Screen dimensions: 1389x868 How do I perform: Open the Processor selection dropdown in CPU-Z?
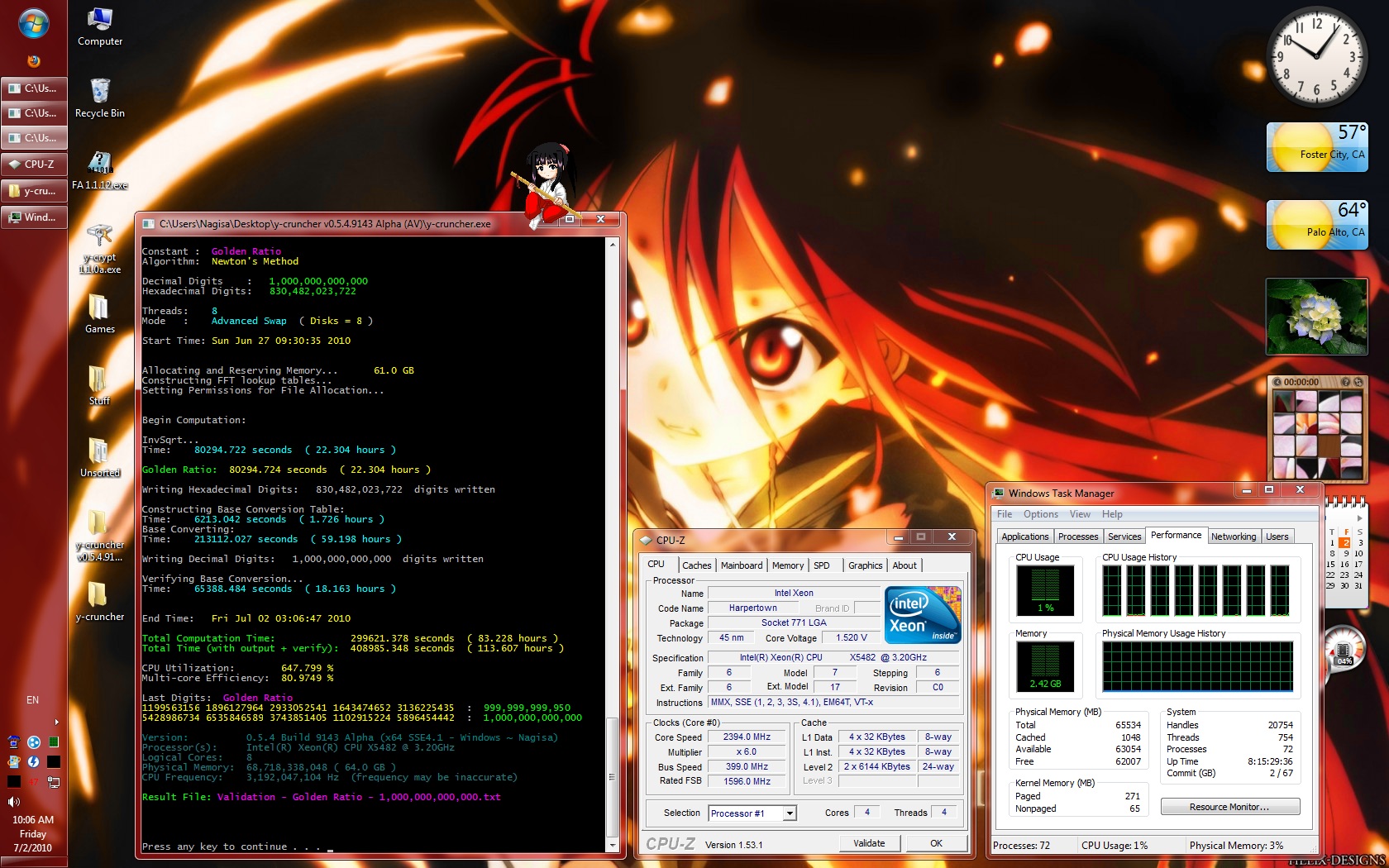pos(790,813)
